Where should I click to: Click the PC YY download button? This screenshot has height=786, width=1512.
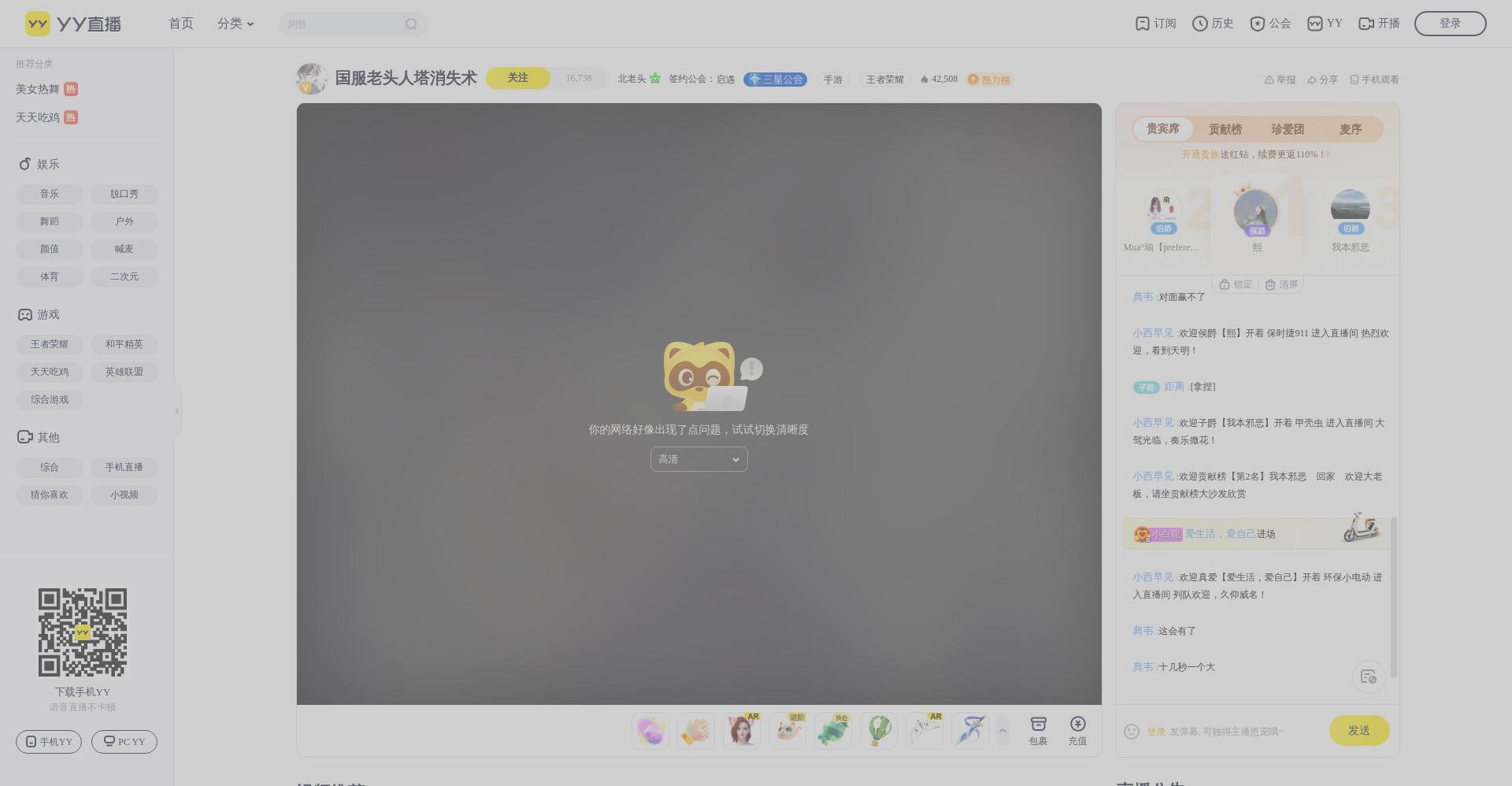coord(124,742)
